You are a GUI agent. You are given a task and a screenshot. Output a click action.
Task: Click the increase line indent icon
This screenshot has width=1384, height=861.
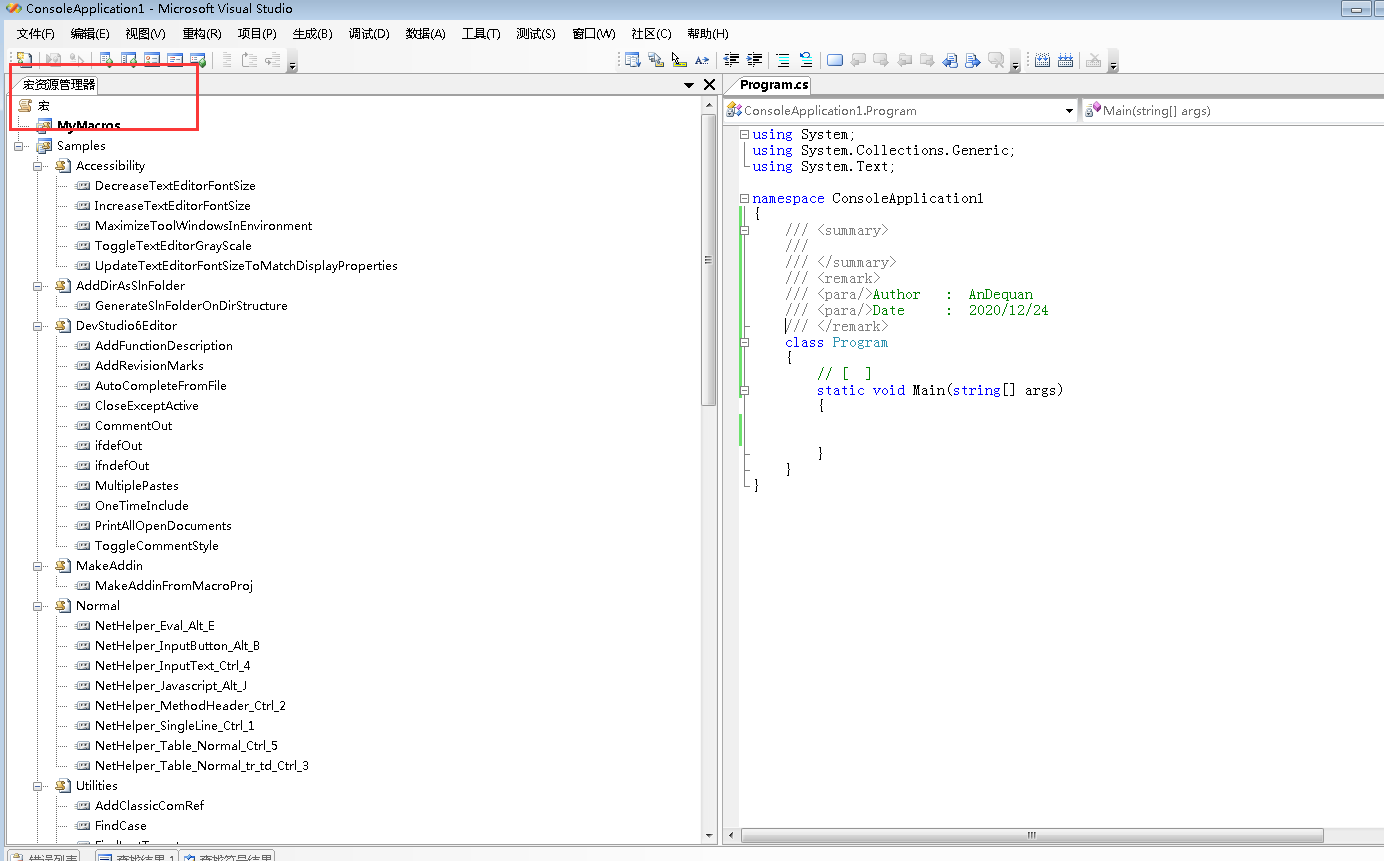[755, 60]
